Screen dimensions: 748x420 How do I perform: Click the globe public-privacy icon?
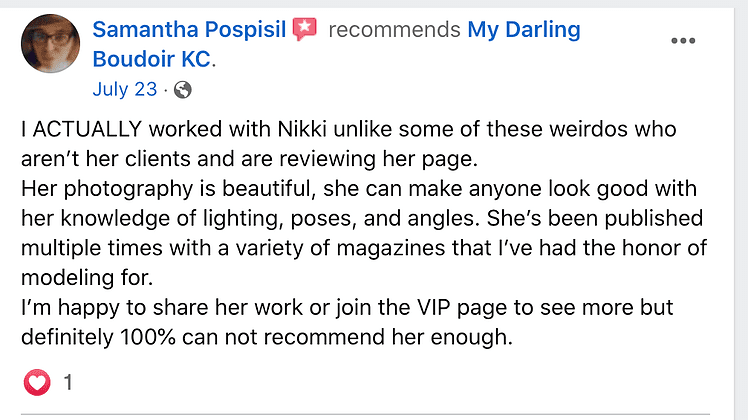pos(182,89)
